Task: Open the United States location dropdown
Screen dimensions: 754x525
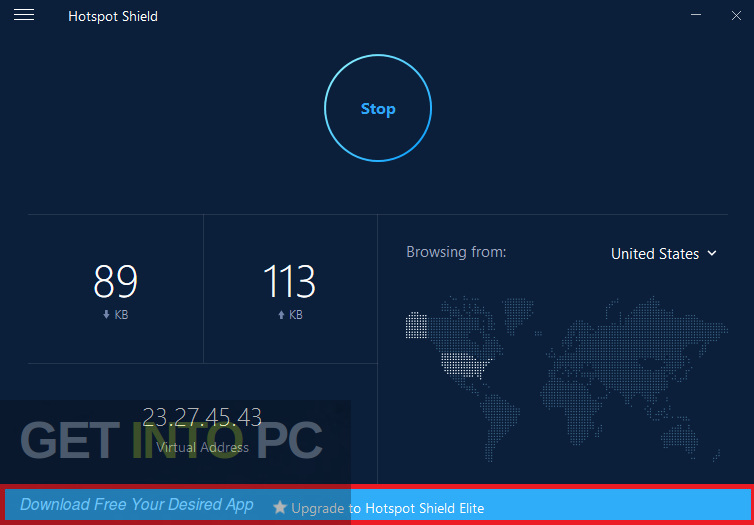Action: (664, 253)
